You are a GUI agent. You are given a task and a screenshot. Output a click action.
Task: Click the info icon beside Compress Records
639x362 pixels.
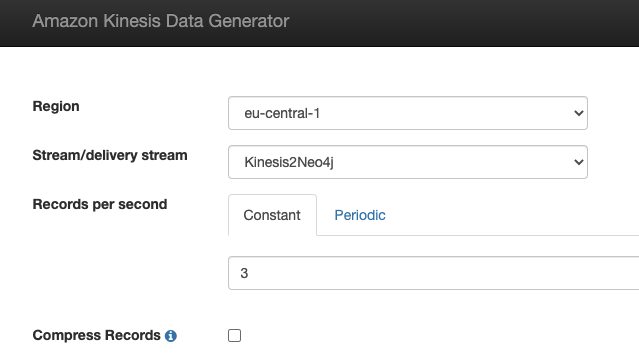(x=171, y=336)
